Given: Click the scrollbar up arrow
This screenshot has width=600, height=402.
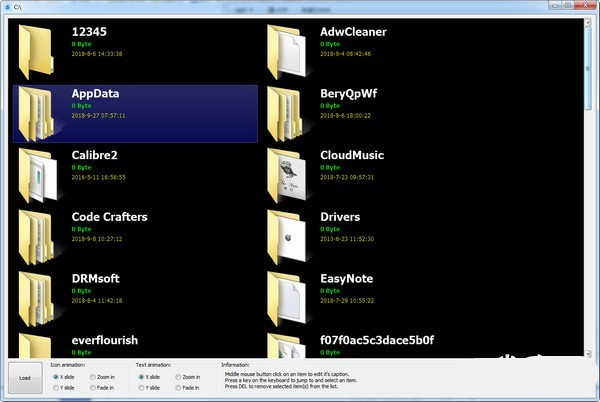Looking at the screenshot, I should (x=588, y=23).
